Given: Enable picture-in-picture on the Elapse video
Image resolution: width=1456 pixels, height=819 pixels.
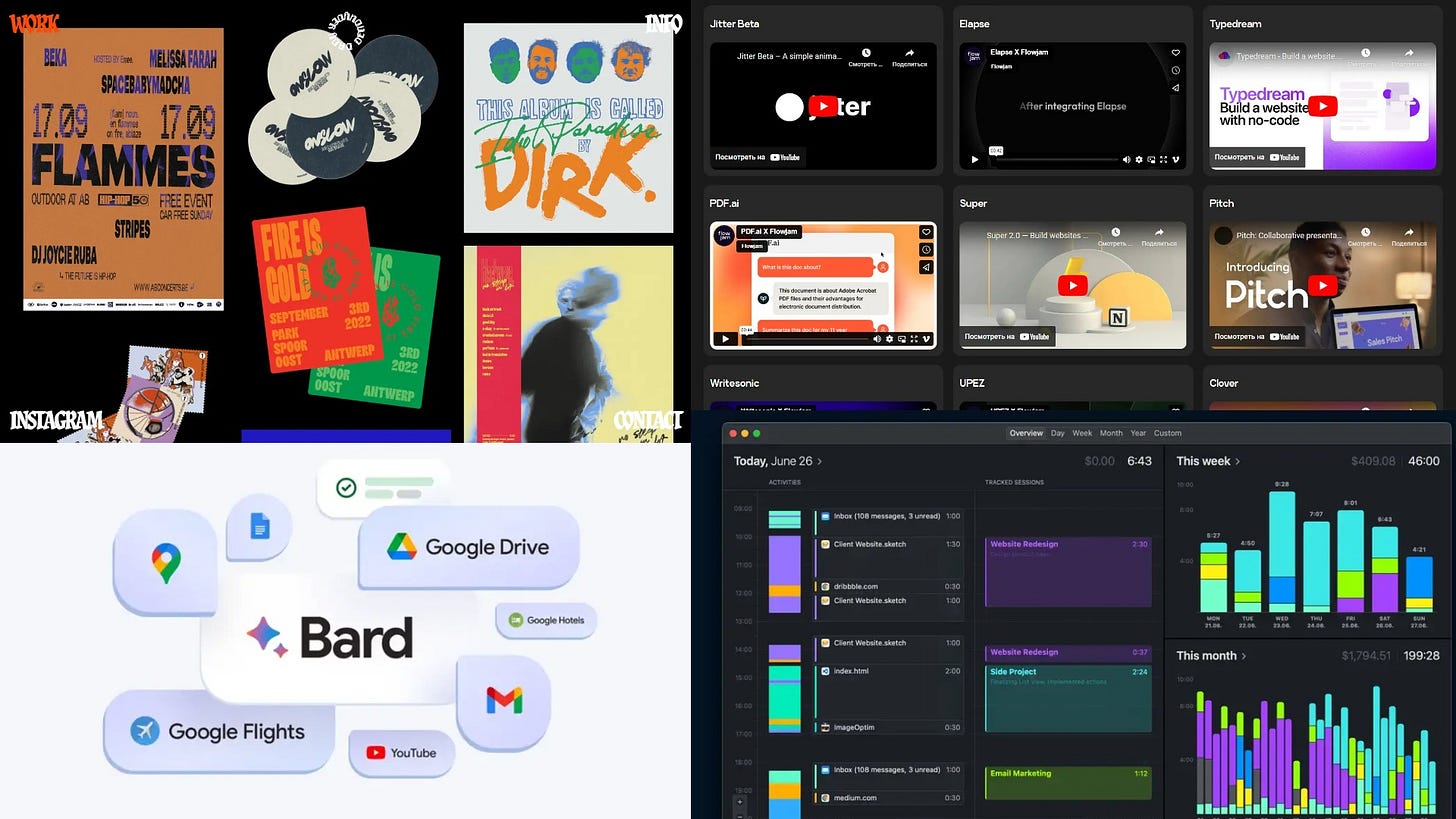Looking at the screenshot, I should click(1151, 160).
